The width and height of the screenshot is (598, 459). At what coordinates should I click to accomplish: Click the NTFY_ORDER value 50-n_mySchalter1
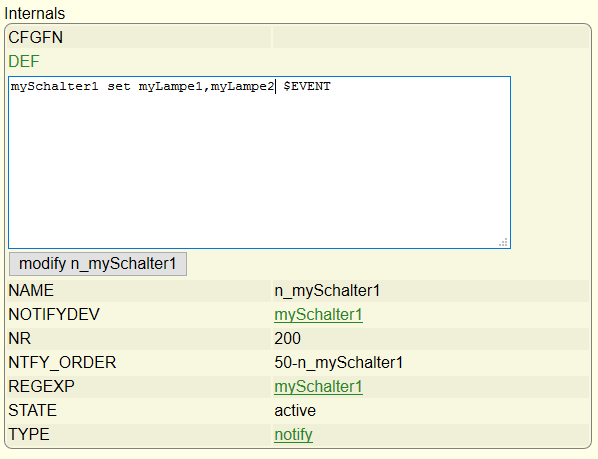click(x=339, y=363)
